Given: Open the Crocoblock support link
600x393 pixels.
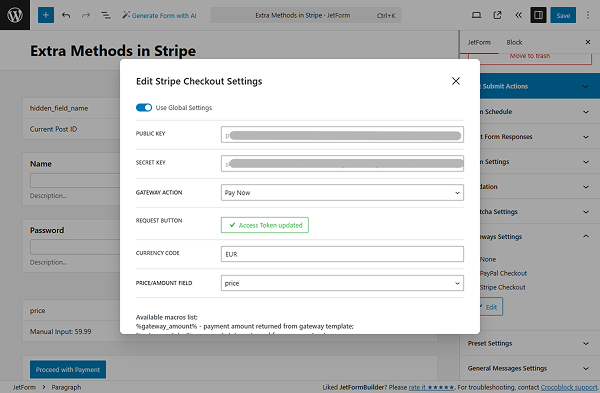Looking at the screenshot, I should [569, 387].
